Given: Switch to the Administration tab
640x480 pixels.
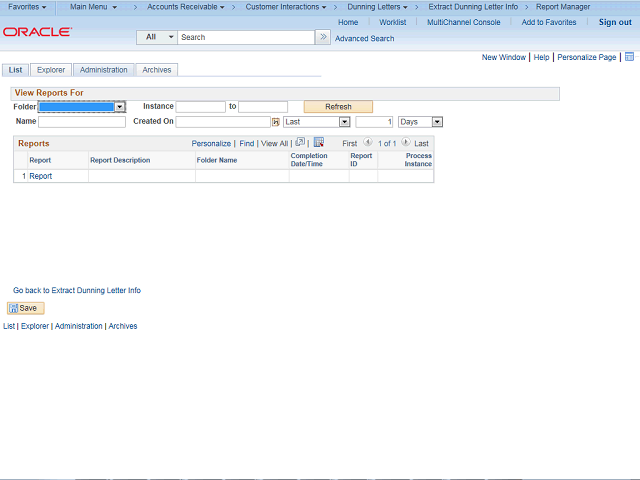Looking at the screenshot, I should click(104, 70).
